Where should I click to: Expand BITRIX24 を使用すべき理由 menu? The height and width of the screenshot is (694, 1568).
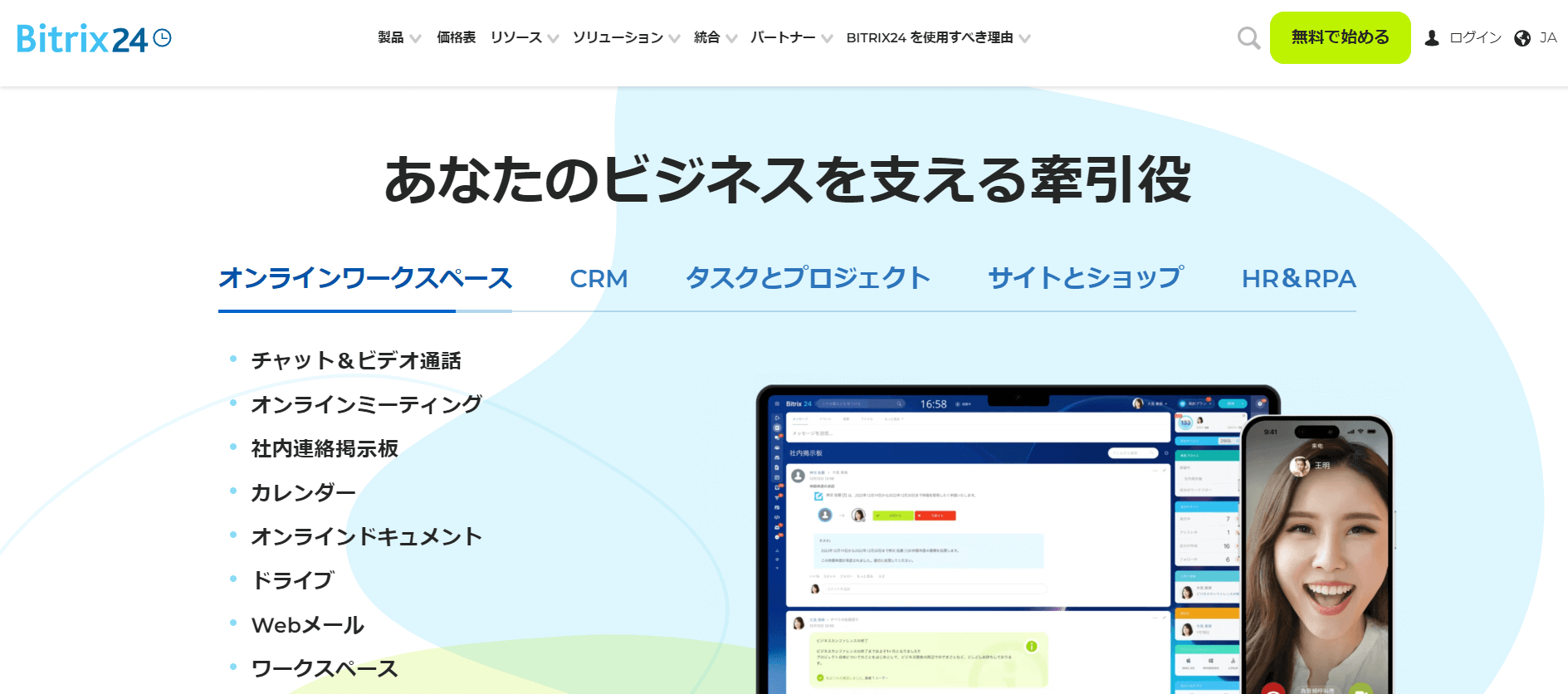(938, 37)
